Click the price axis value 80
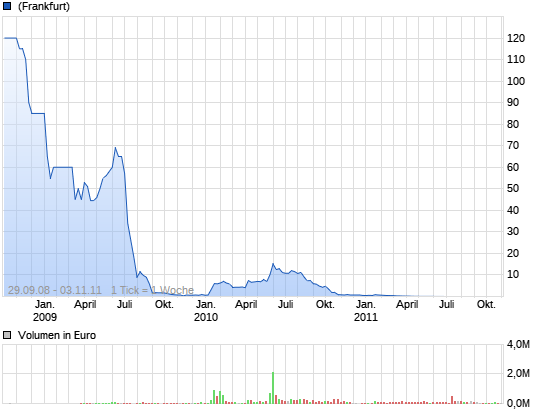 click(x=513, y=124)
